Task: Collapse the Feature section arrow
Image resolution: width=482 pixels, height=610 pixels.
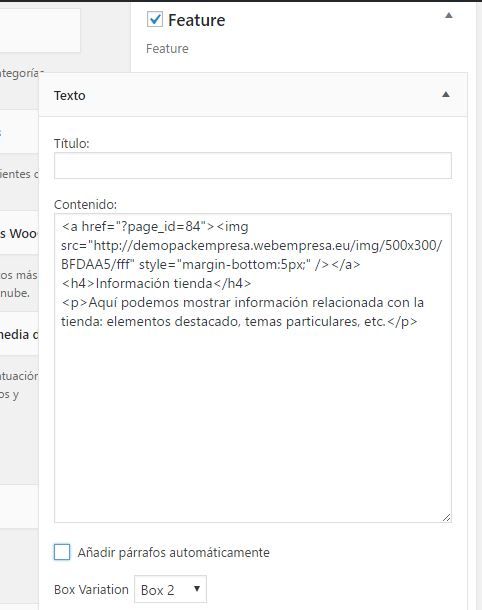Action: coord(449,16)
